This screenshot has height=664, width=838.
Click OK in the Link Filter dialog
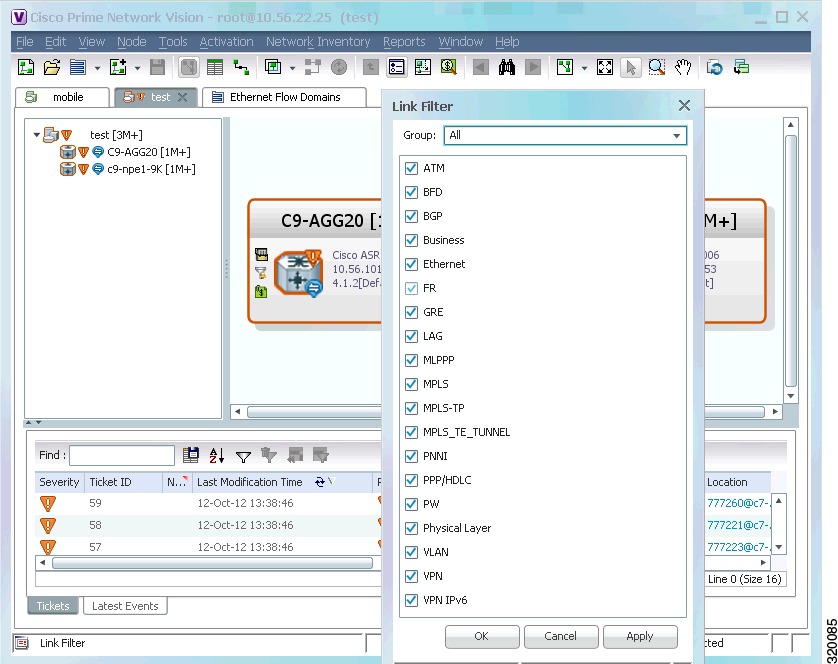pos(482,636)
